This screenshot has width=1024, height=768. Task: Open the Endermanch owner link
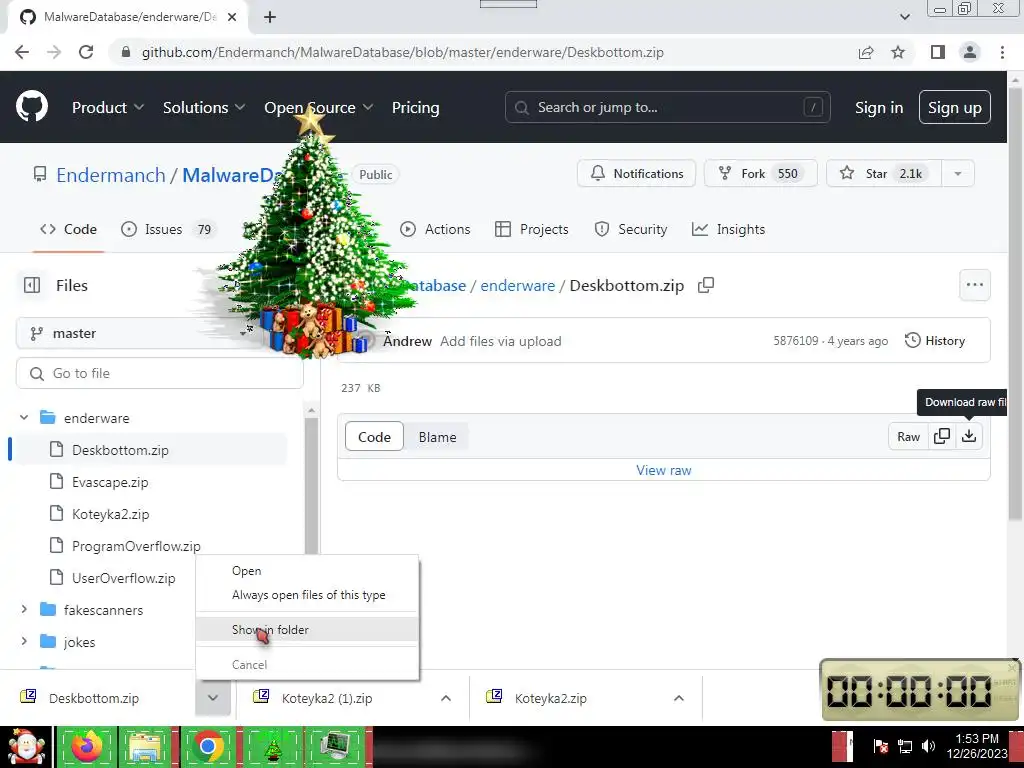(x=111, y=175)
